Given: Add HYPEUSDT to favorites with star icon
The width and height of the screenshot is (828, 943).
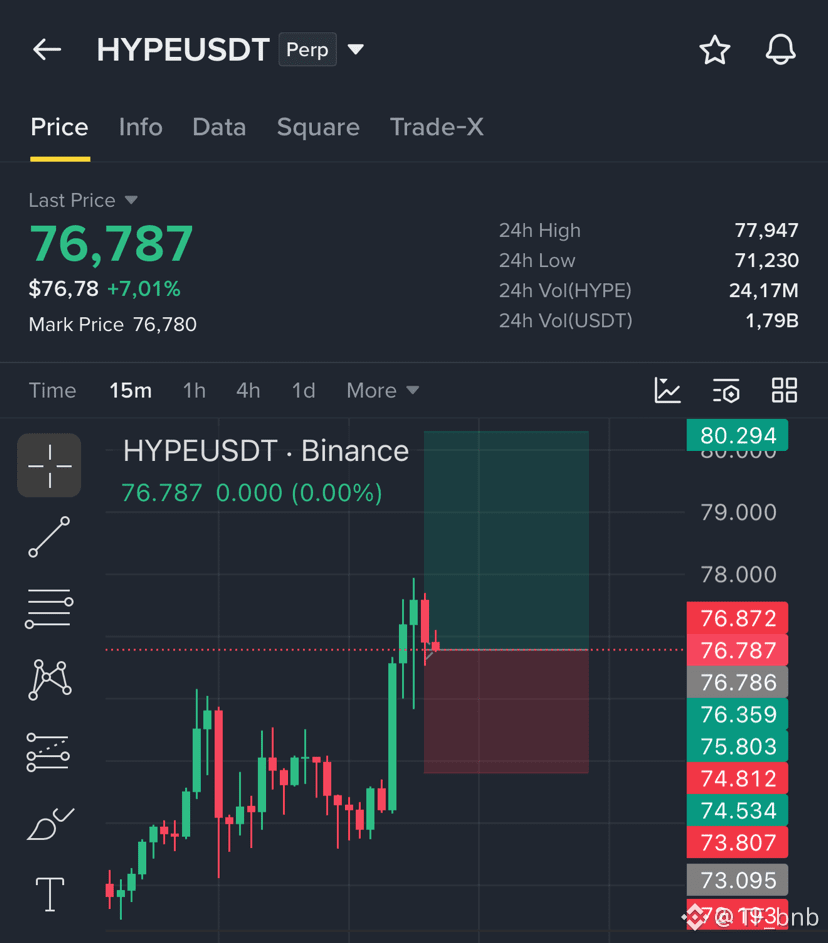Looking at the screenshot, I should pyautogui.click(x=714, y=50).
